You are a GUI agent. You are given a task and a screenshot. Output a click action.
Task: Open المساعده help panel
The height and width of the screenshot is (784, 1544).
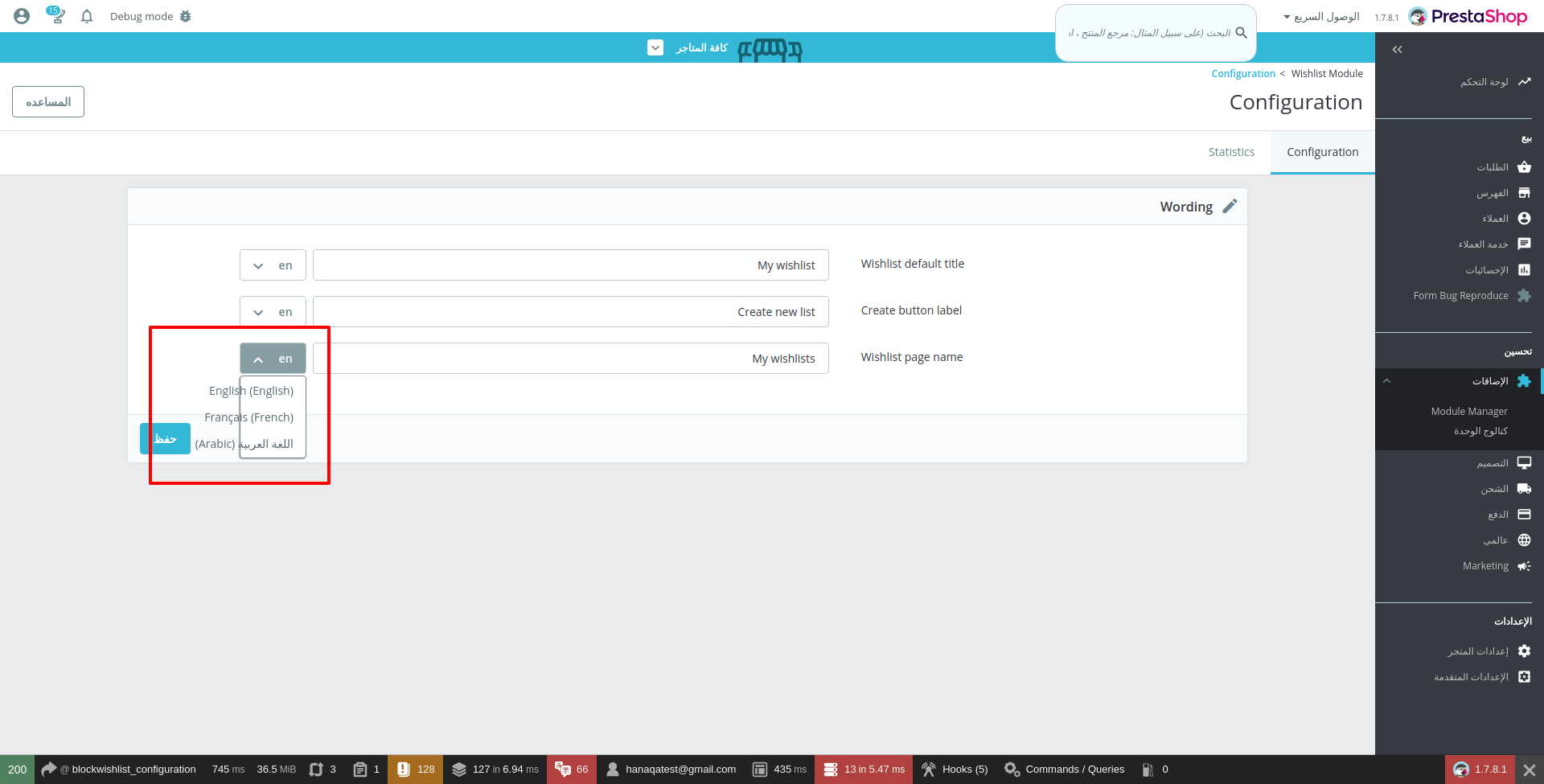tap(47, 101)
